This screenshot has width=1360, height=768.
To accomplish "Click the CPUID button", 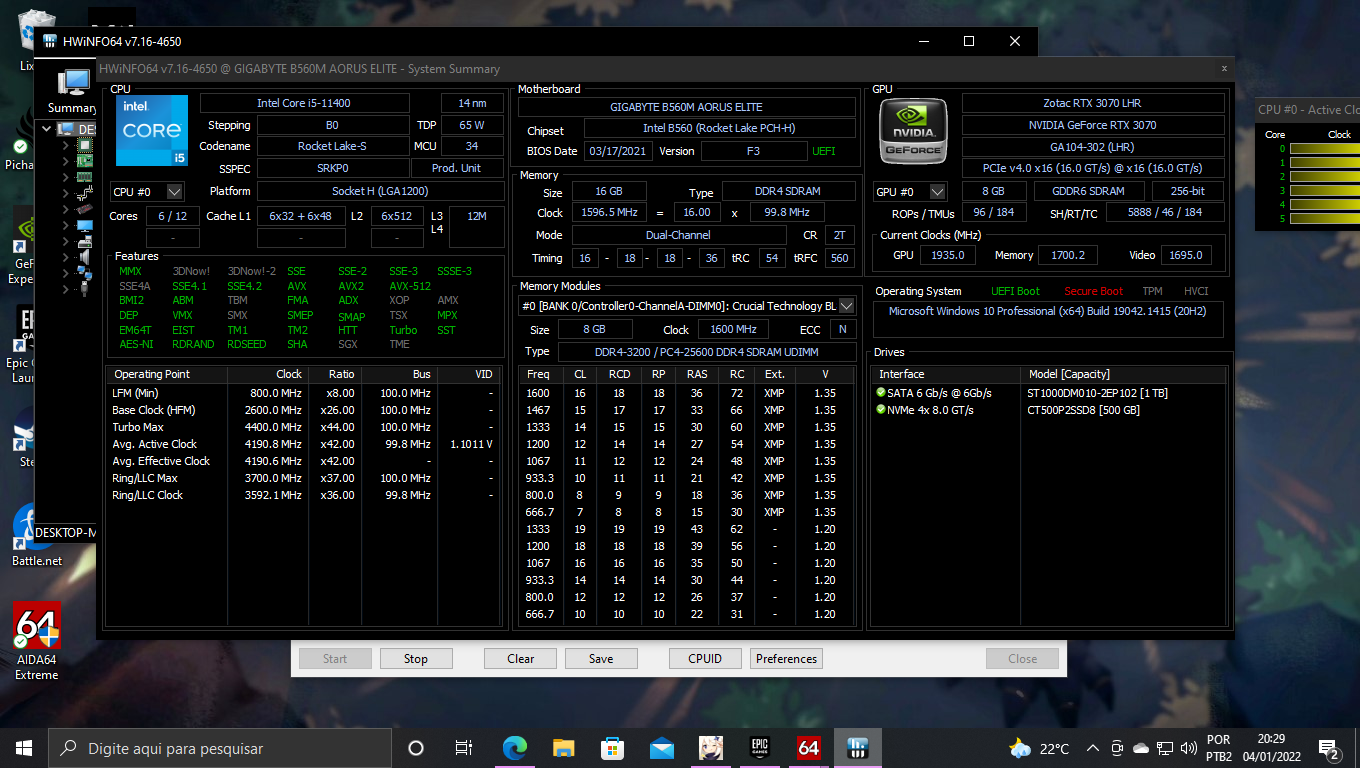I will (705, 659).
